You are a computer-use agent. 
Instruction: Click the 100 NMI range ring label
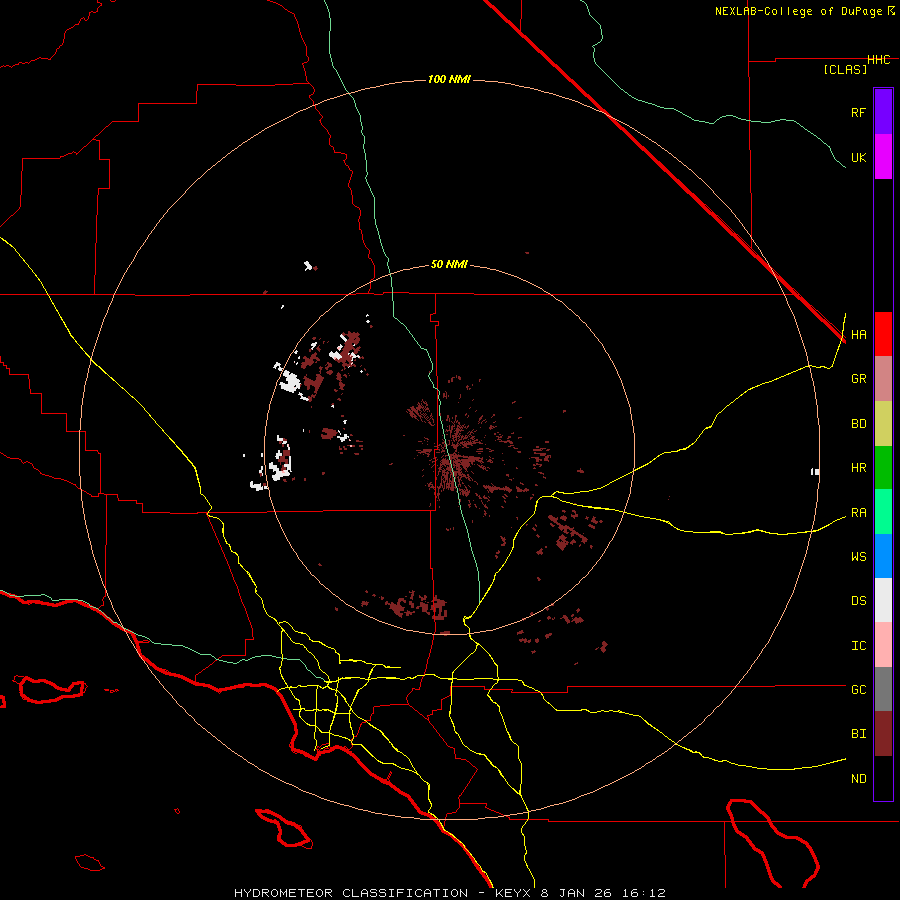click(449, 79)
